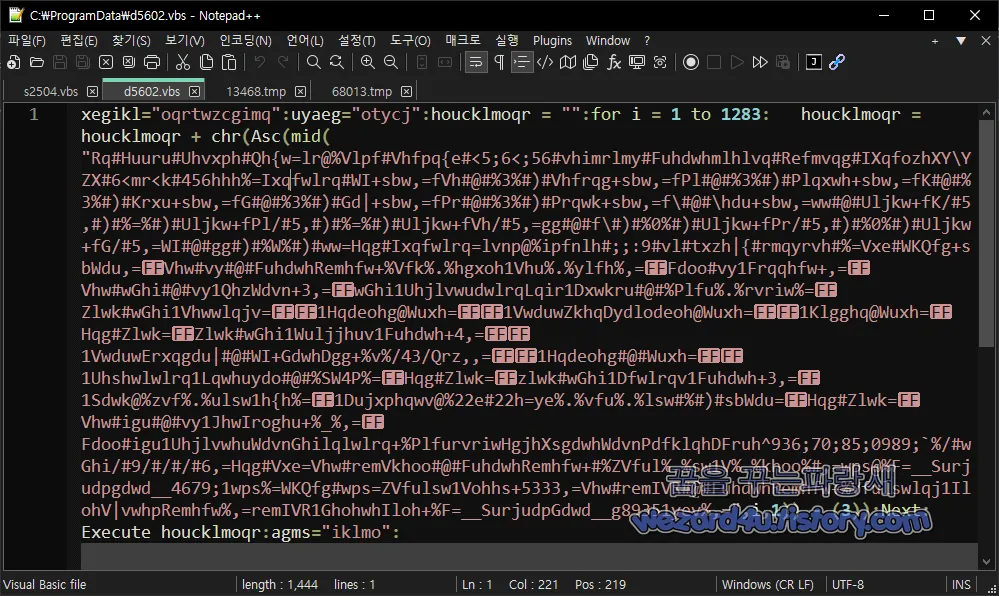Image resolution: width=999 pixels, height=596 pixels.
Task: Close all files using the toolbar icon
Action: pyautogui.click(x=129, y=62)
